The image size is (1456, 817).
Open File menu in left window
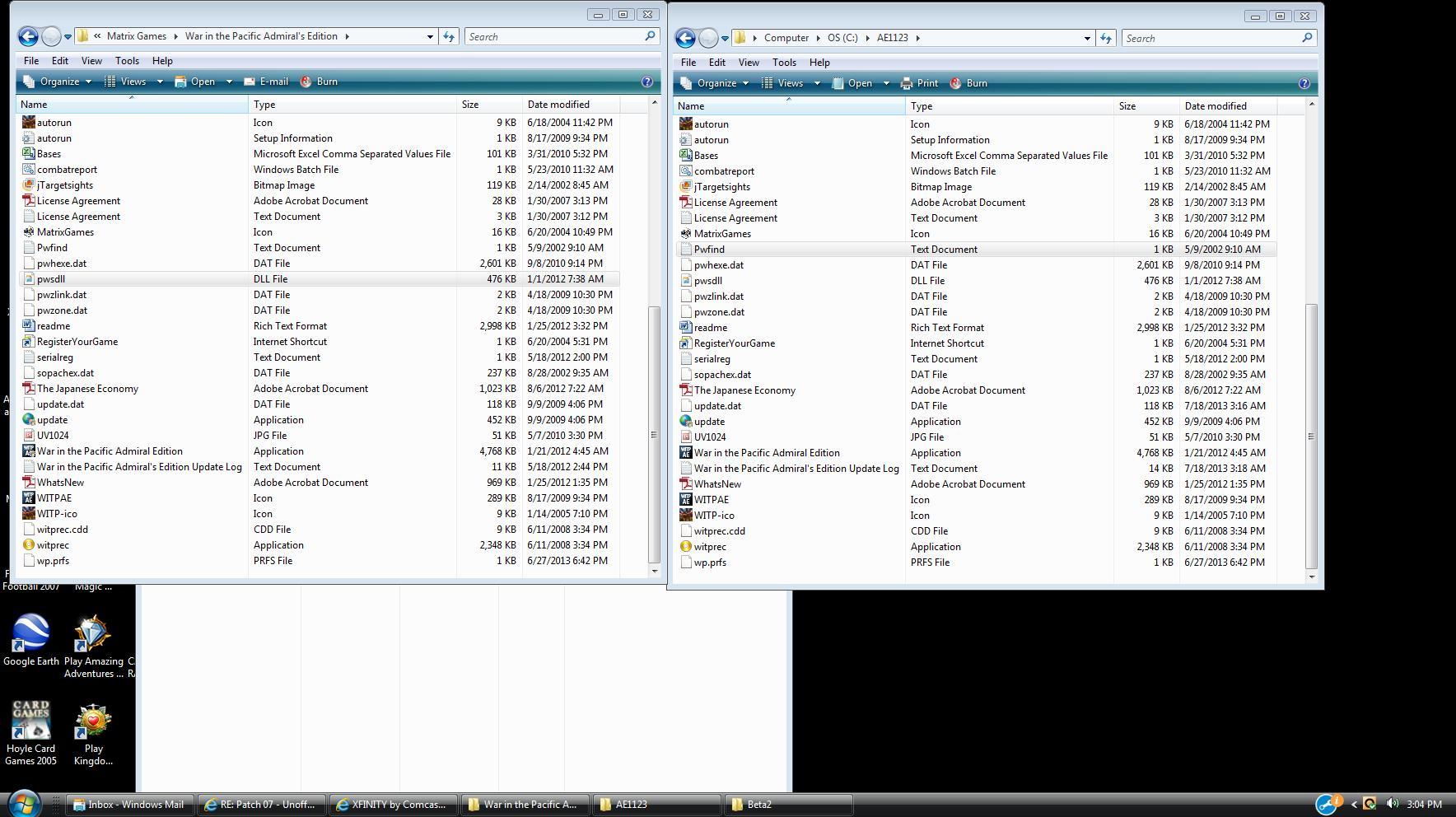[x=30, y=61]
